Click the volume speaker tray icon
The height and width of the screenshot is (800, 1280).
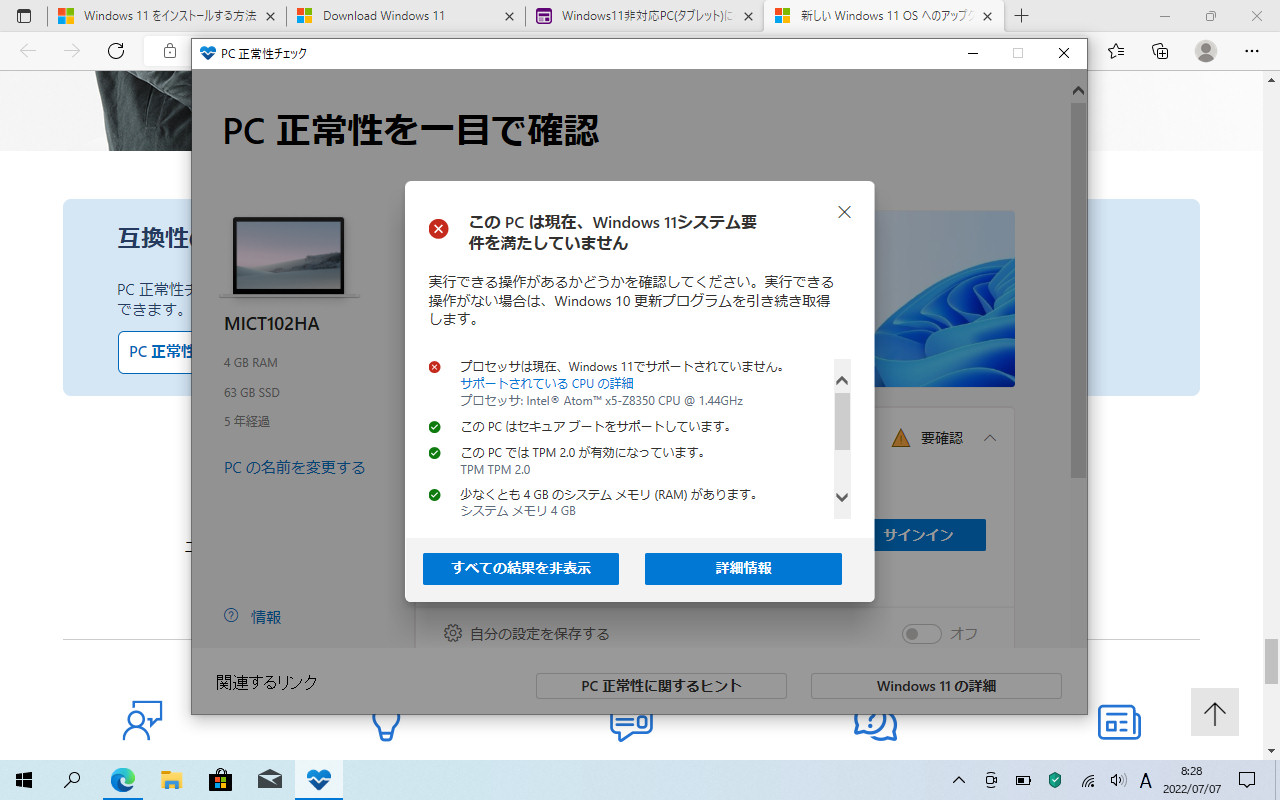coord(1118,780)
